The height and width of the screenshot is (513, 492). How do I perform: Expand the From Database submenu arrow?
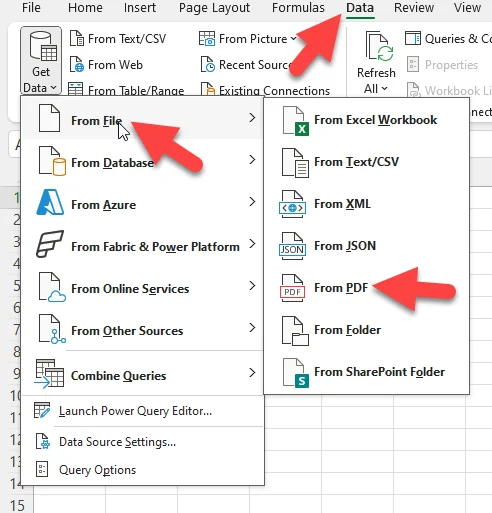pyautogui.click(x=252, y=160)
